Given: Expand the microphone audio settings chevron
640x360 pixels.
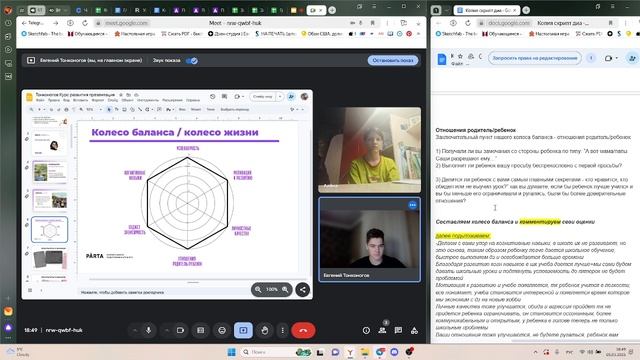Looking at the screenshot, I should click(135, 330).
